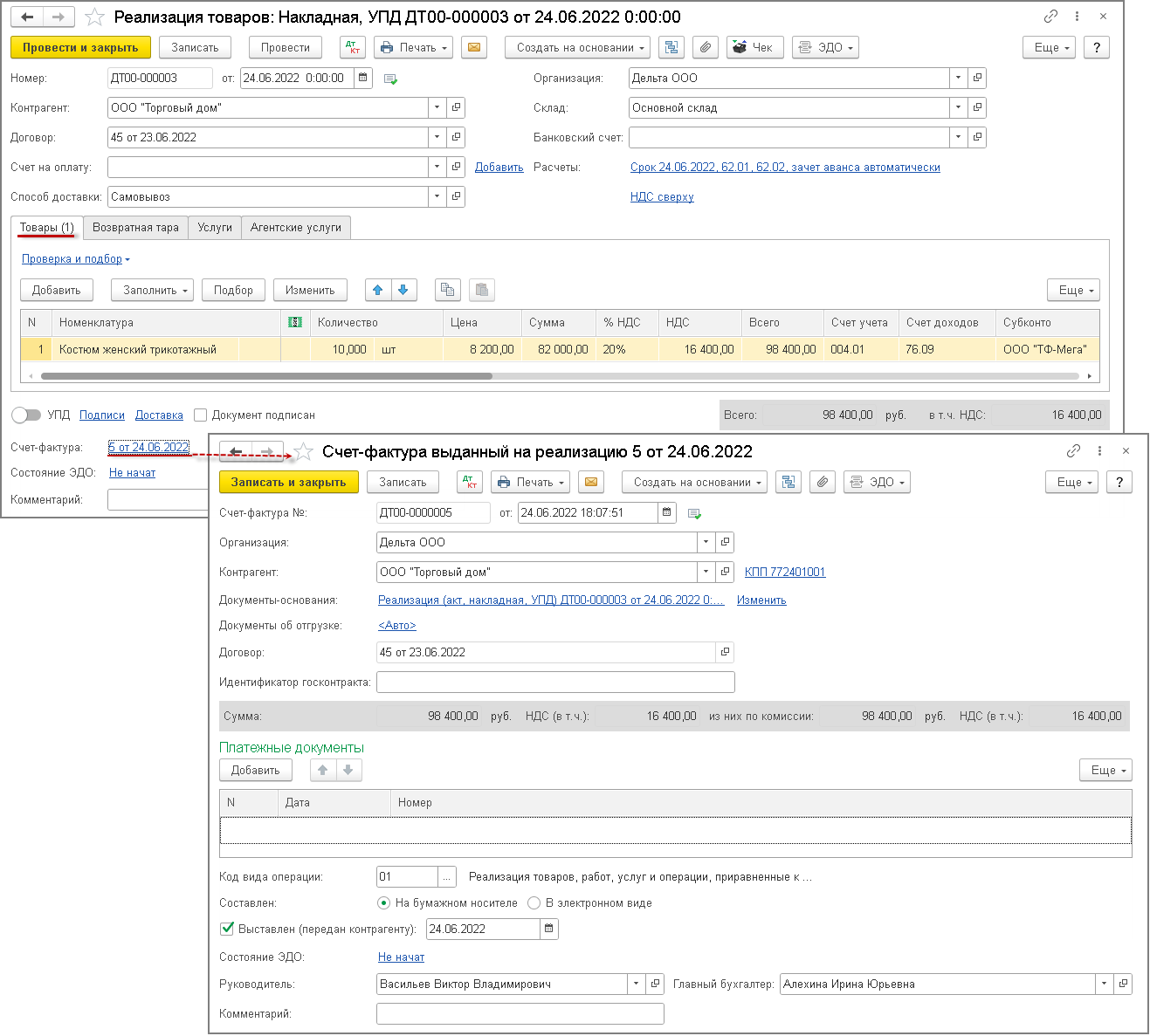Open Договор 45 от 23.06.2022 card in Счет-фактура
This screenshot has width=1150, height=1036.
725,652
